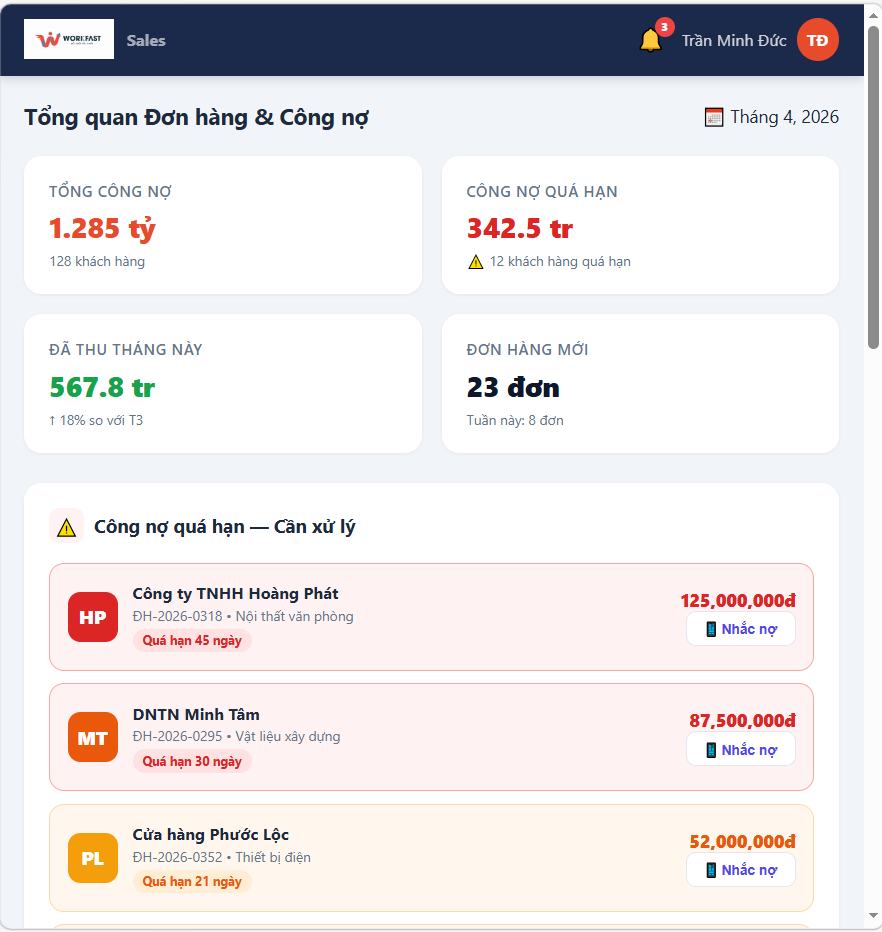Open the Tổng công nợ summary card
Screen dimensions: 882x932
pyautogui.click(x=223, y=225)
